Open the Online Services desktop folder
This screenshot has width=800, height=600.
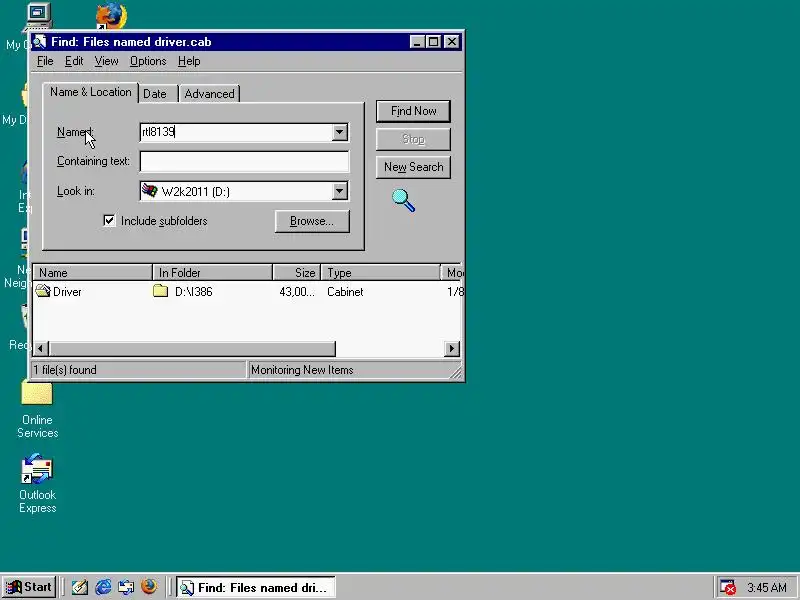37,393
